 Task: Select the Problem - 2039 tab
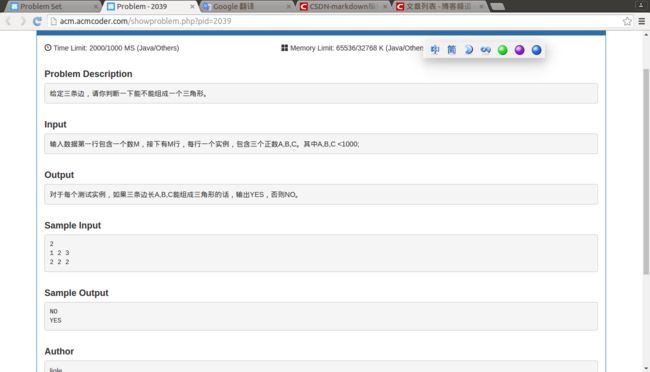click(x=150, y=7)
